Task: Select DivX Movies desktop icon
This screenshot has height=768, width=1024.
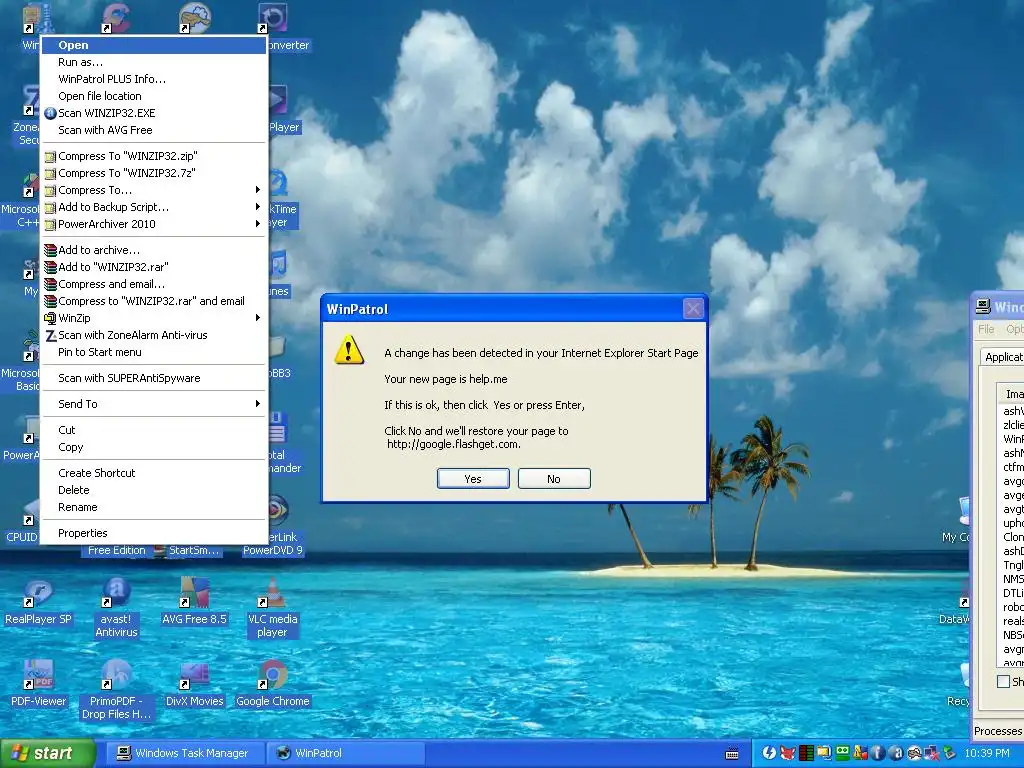Action: 195,683
